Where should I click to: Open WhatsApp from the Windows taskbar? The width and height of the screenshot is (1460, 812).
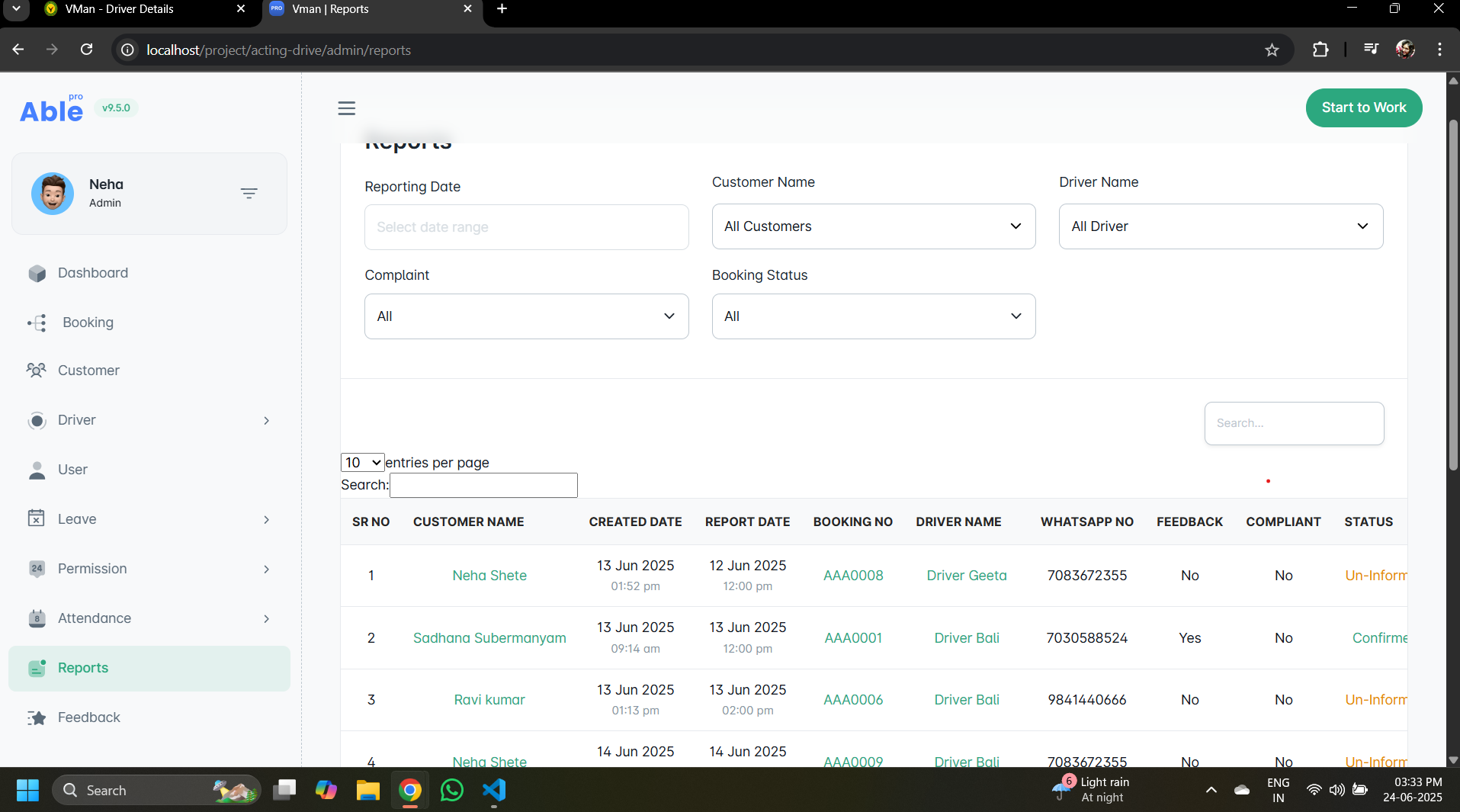click(x=452, y=791)
